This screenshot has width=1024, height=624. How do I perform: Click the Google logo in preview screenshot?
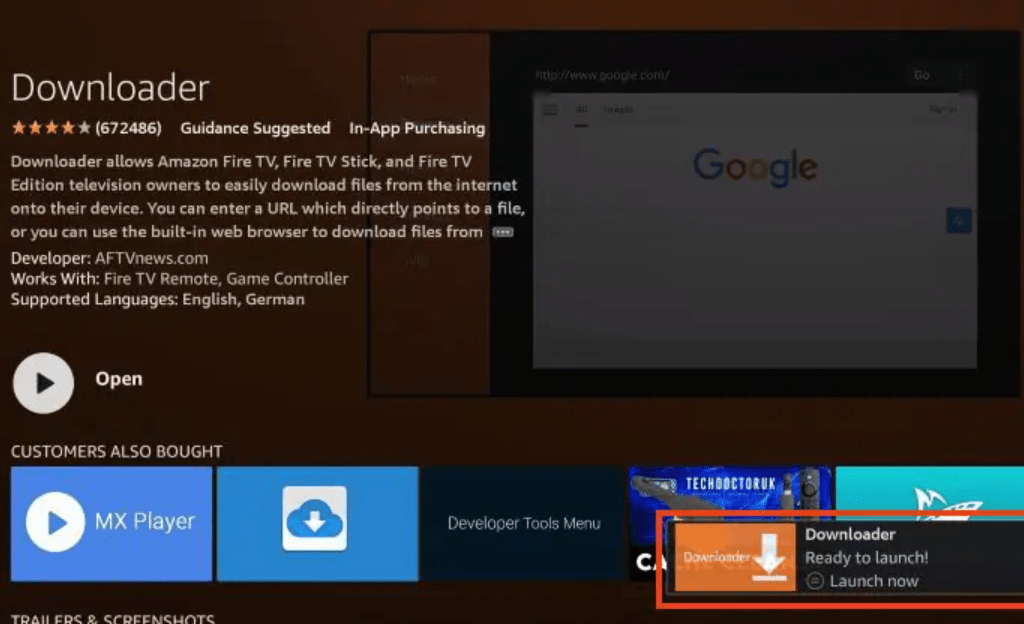[x=754, y=166]
